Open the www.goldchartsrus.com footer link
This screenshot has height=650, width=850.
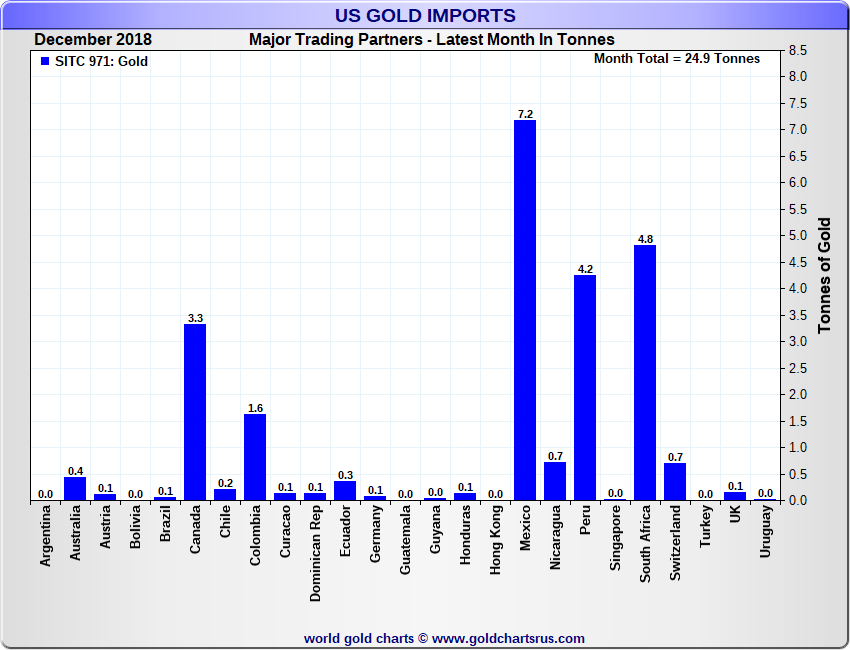(508, 638)
